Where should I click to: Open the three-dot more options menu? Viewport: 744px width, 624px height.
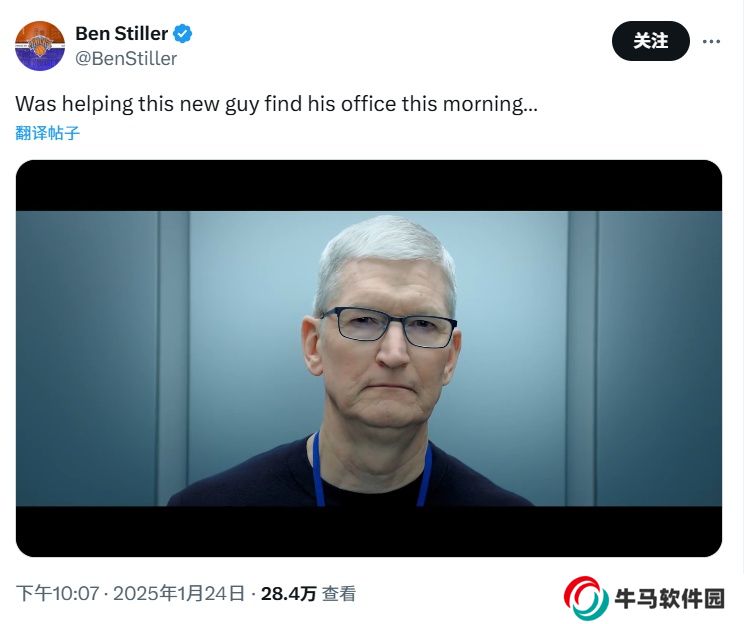click(x=711, y=41)
